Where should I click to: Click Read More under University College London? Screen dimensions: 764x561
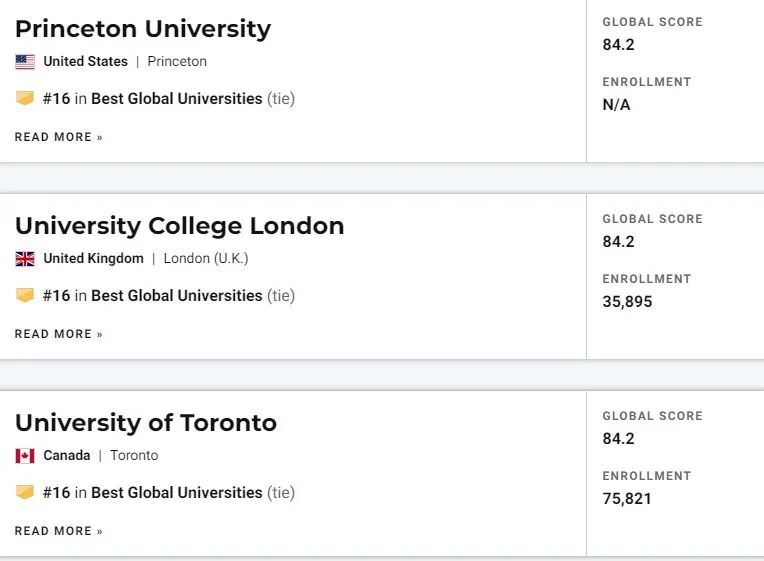58,334
